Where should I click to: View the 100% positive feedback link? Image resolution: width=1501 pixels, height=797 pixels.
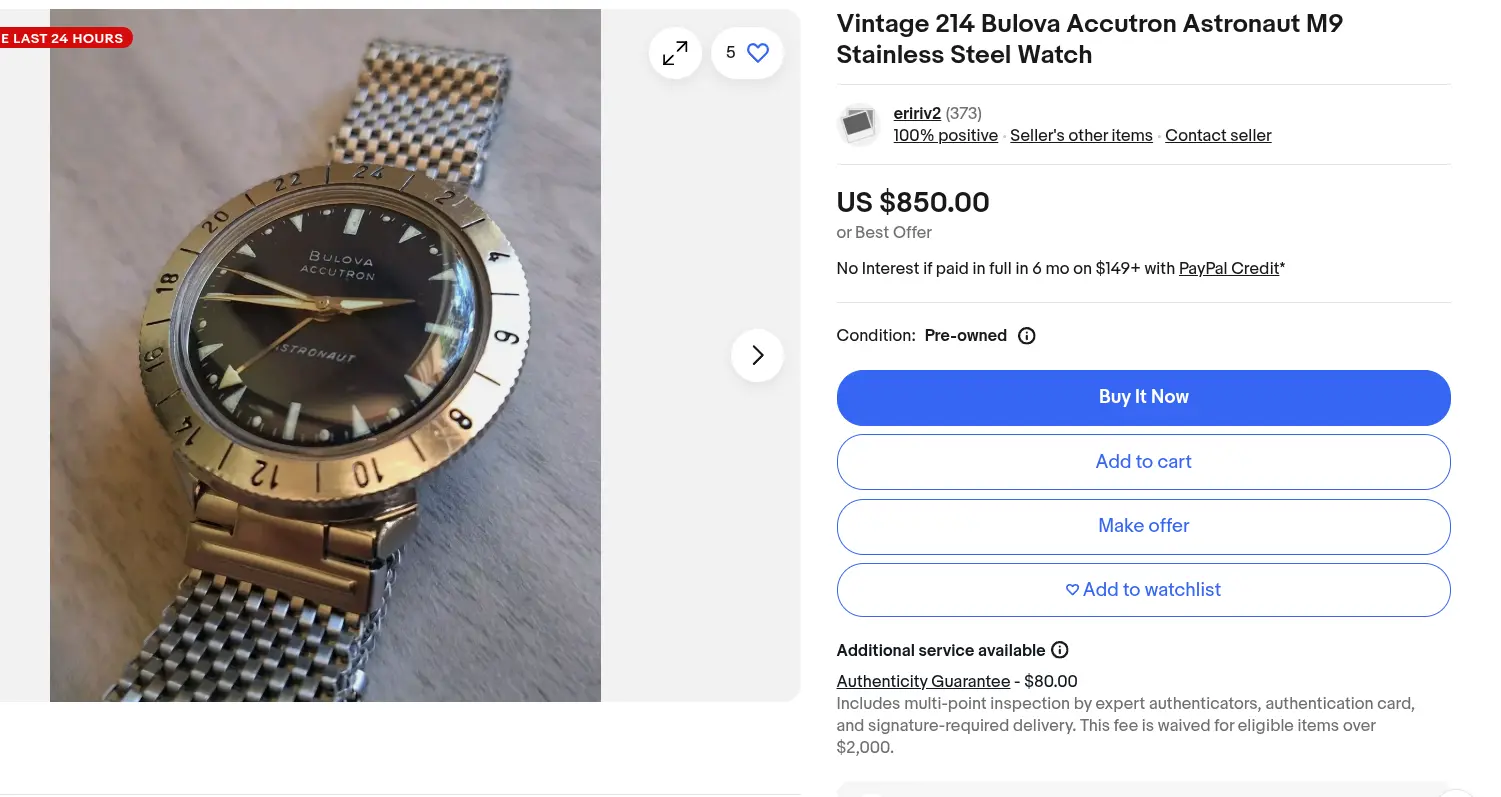(x=945, y=136)
